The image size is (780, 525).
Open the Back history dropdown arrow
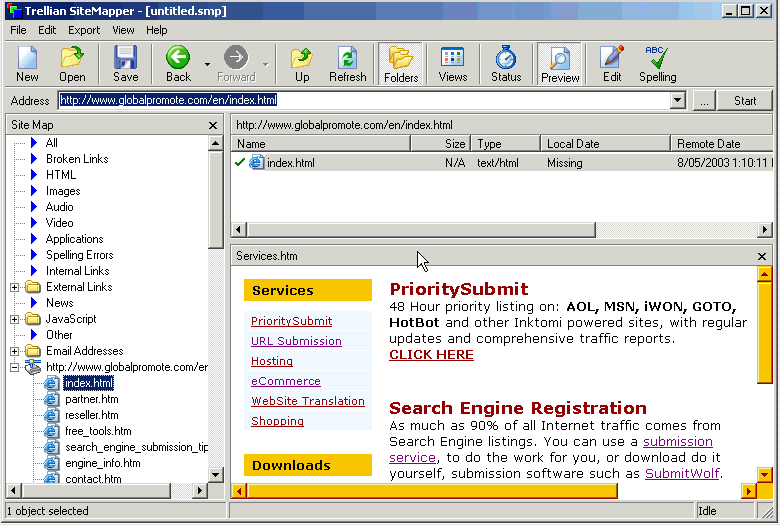pos(207,64)
